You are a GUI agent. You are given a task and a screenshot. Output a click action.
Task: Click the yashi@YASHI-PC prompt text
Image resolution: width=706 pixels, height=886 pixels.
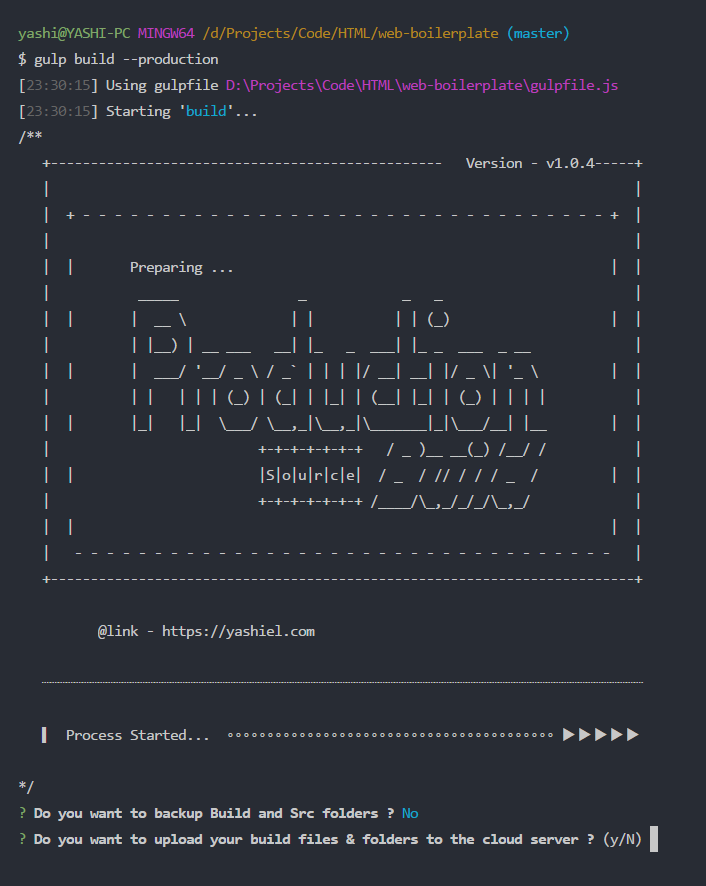coord(74,33)
